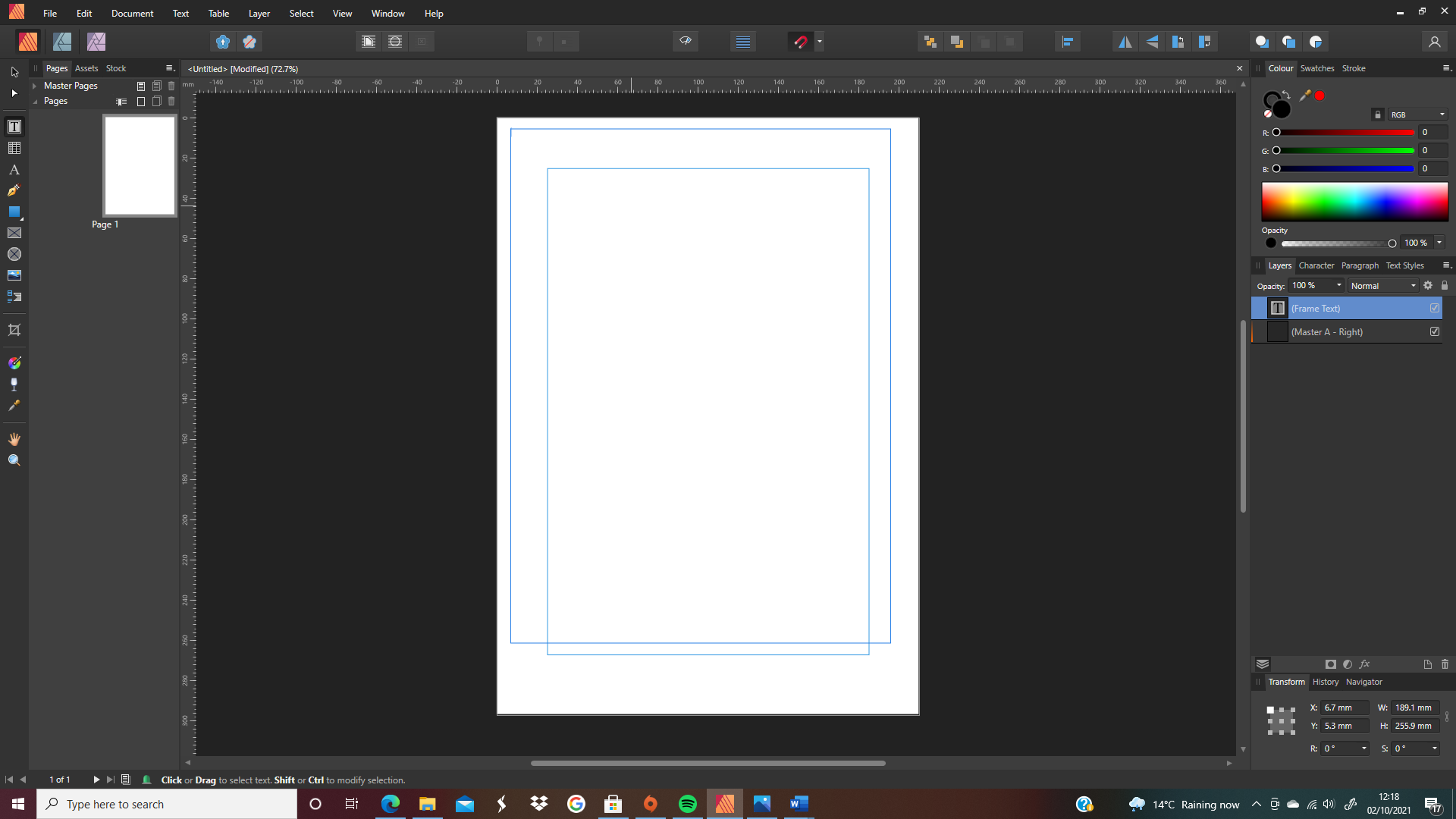This screenshot has height=819, width=1456.
Task: Select the Frame Text tool
Action: pyautogui.click(x=14, y=126)
